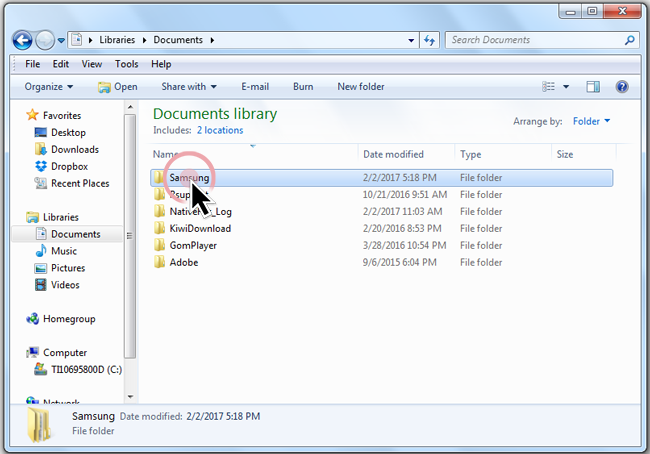Open the Organize dropdown

pyautogui.click(x=49, y=87)
